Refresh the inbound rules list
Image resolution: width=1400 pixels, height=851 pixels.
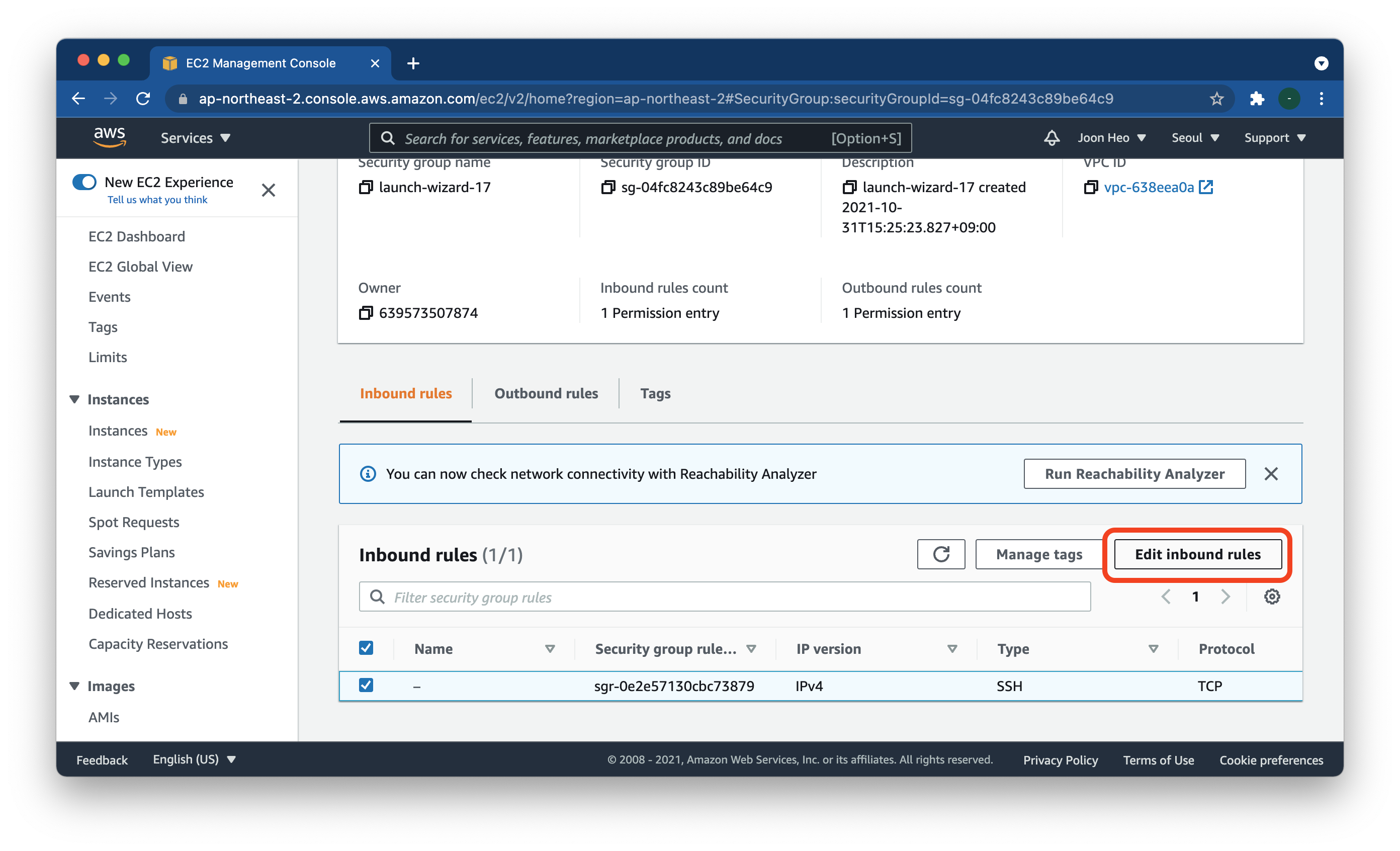pyautogui.click(x=940, y=554)
